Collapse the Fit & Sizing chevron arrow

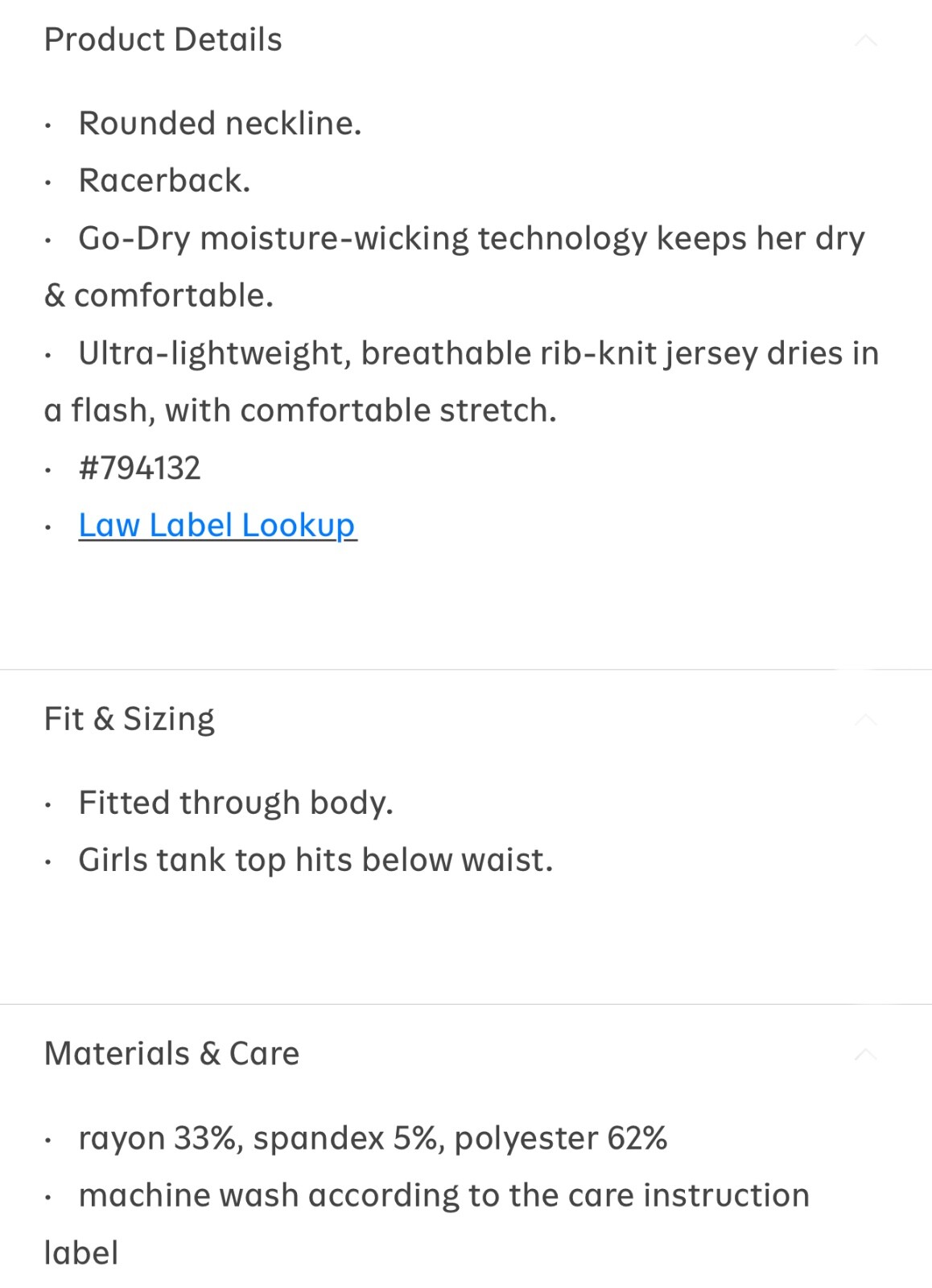pyautogui.click(x=865, y=719)
